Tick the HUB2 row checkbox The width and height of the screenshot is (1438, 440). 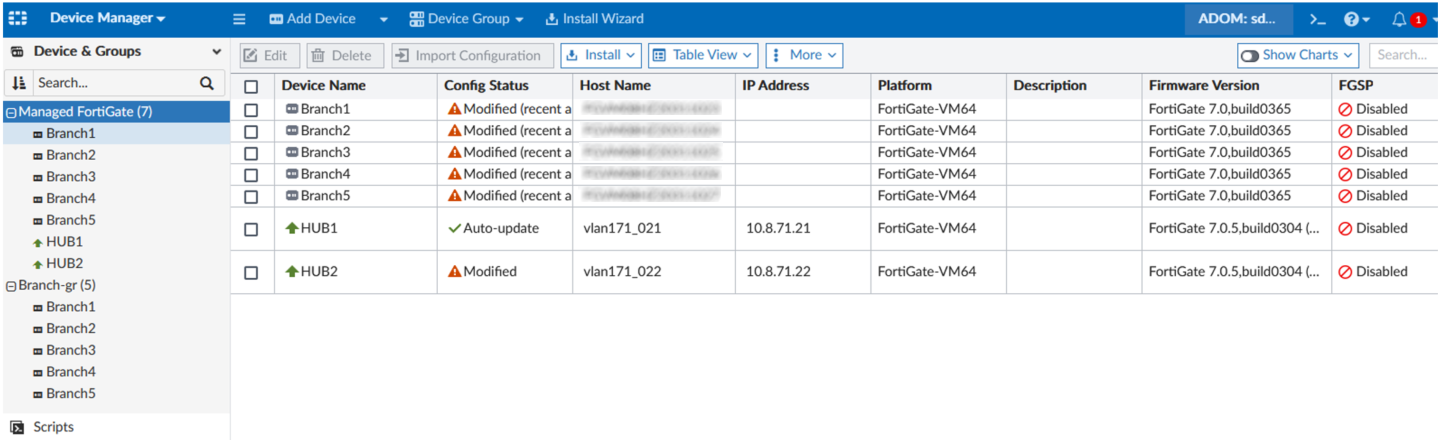click(251, 272)
